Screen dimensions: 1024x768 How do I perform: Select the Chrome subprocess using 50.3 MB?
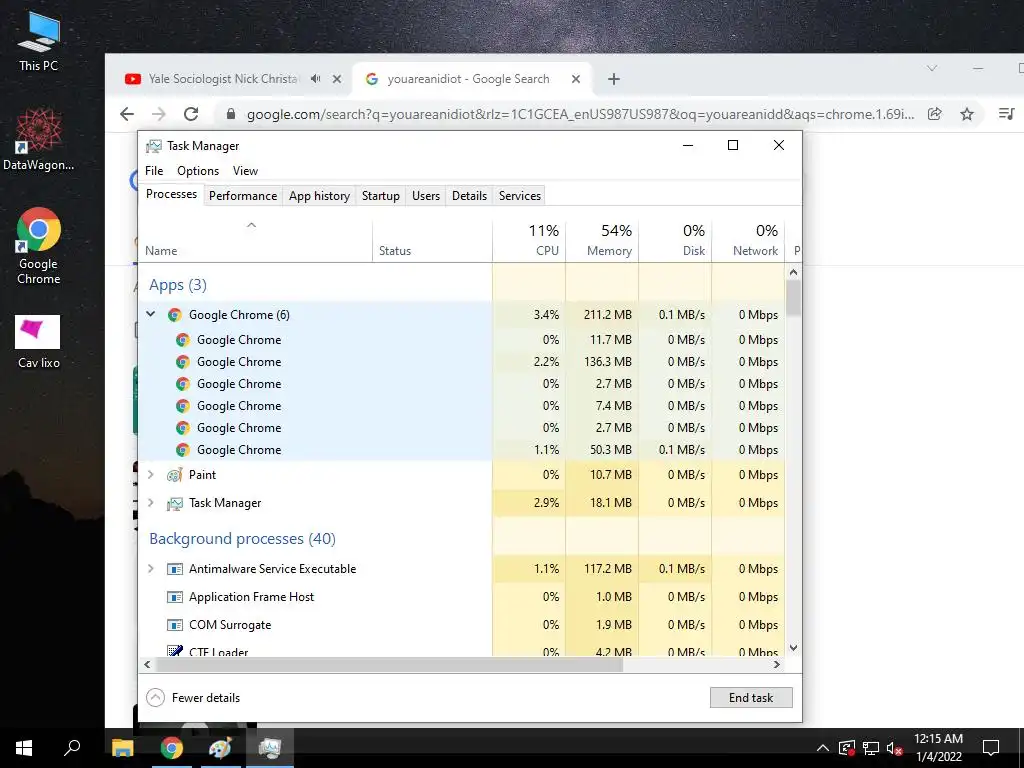click(461, 450)
